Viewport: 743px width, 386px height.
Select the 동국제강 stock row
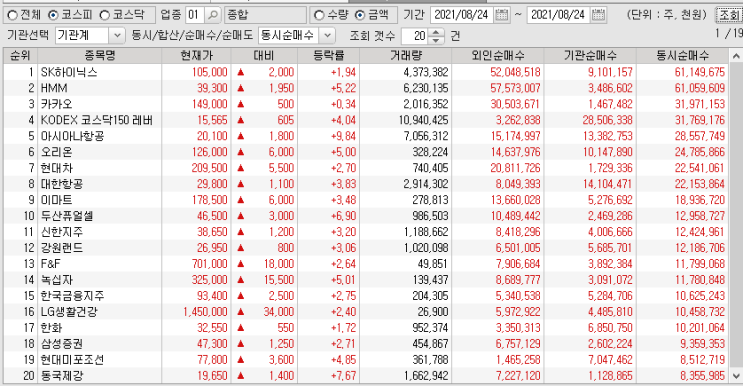click(366, 376)
